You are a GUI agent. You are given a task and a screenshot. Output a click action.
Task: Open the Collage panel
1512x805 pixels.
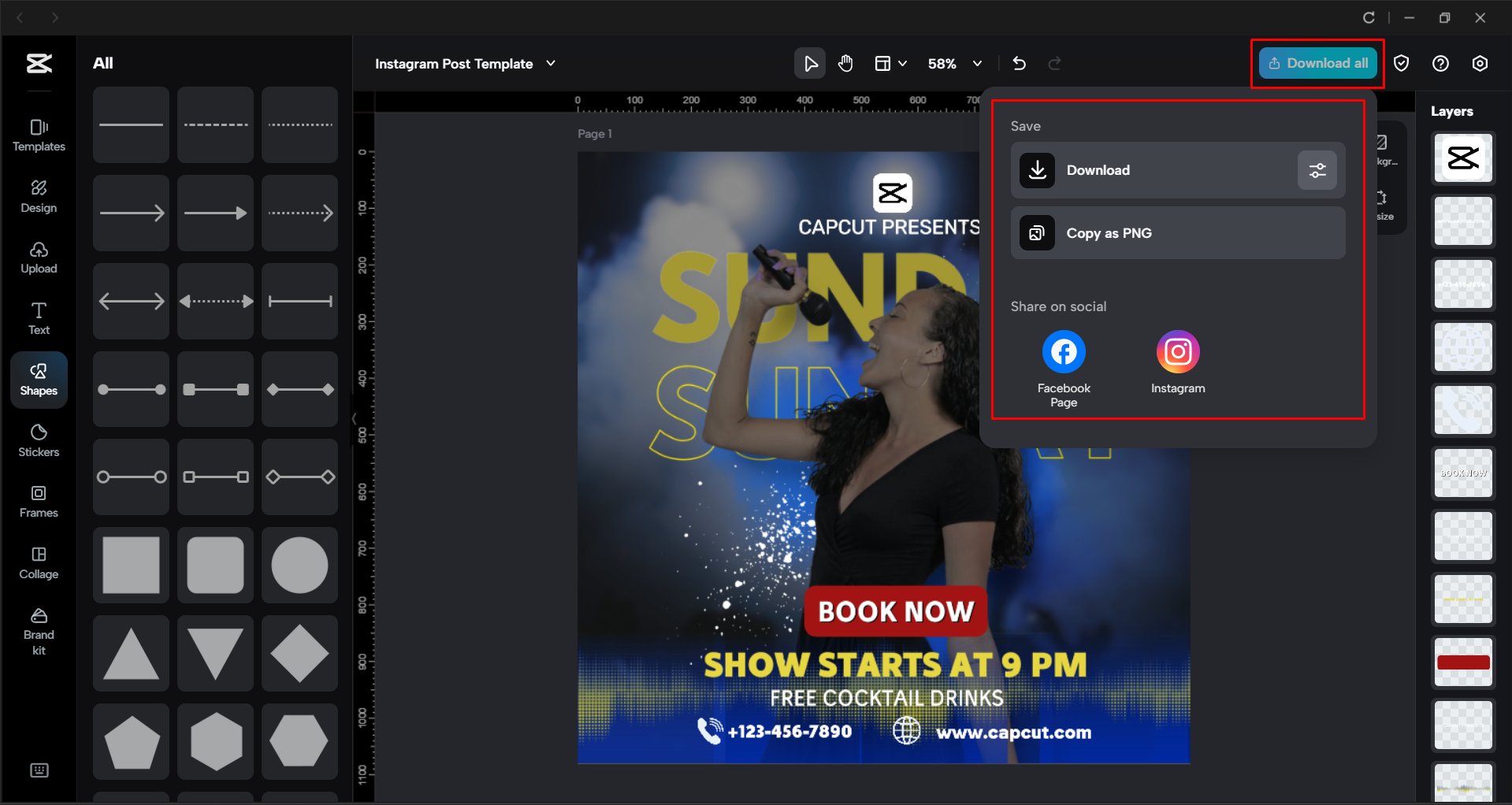(x=38, y=562)
